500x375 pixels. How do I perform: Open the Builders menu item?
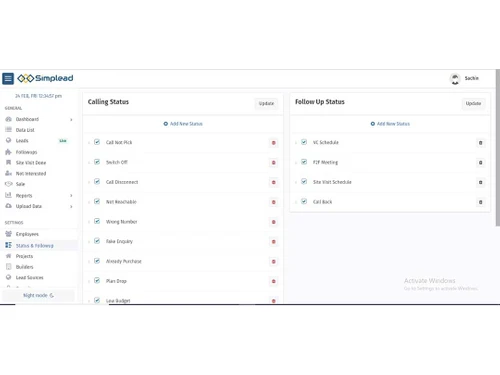pos(25,267)
